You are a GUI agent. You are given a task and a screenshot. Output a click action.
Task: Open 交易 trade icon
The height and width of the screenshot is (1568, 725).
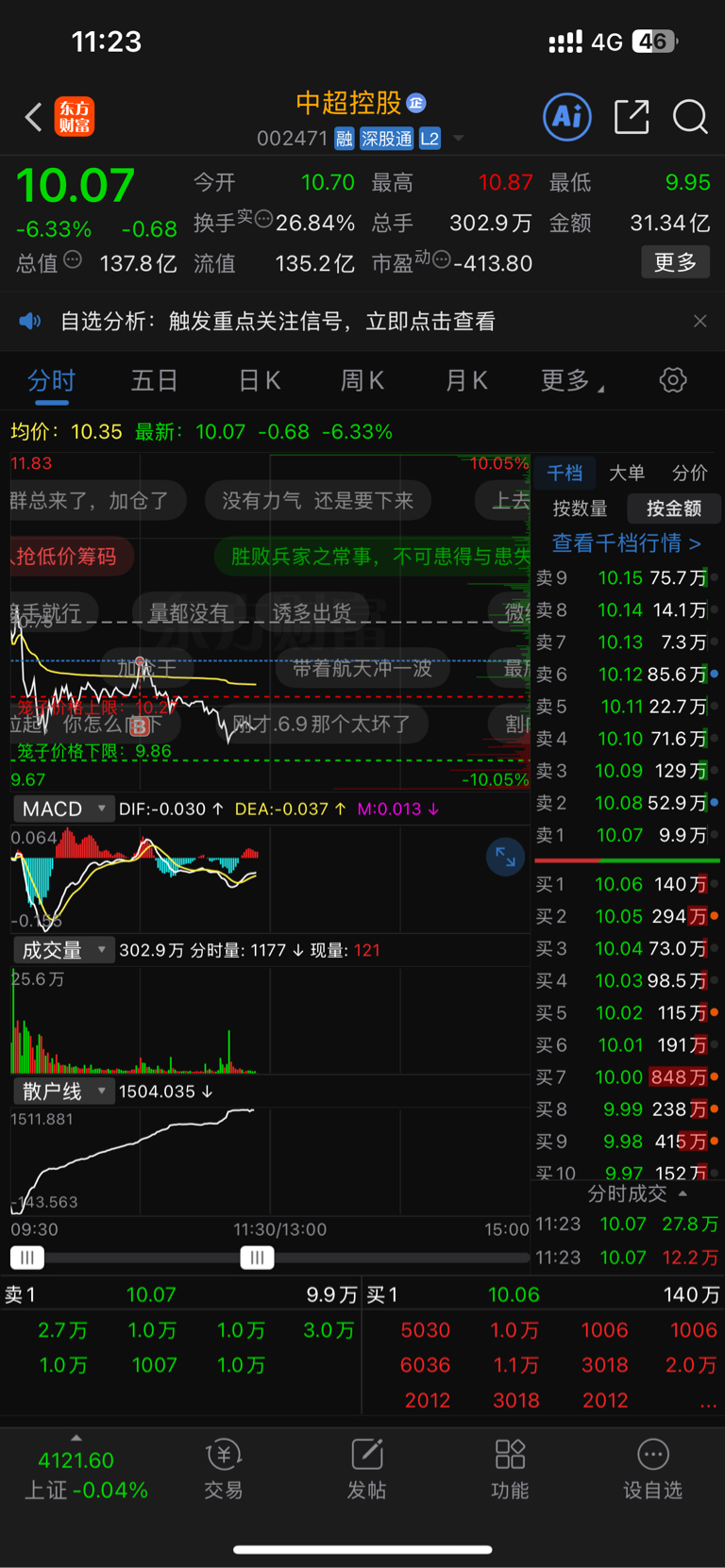coord(224,1469)
